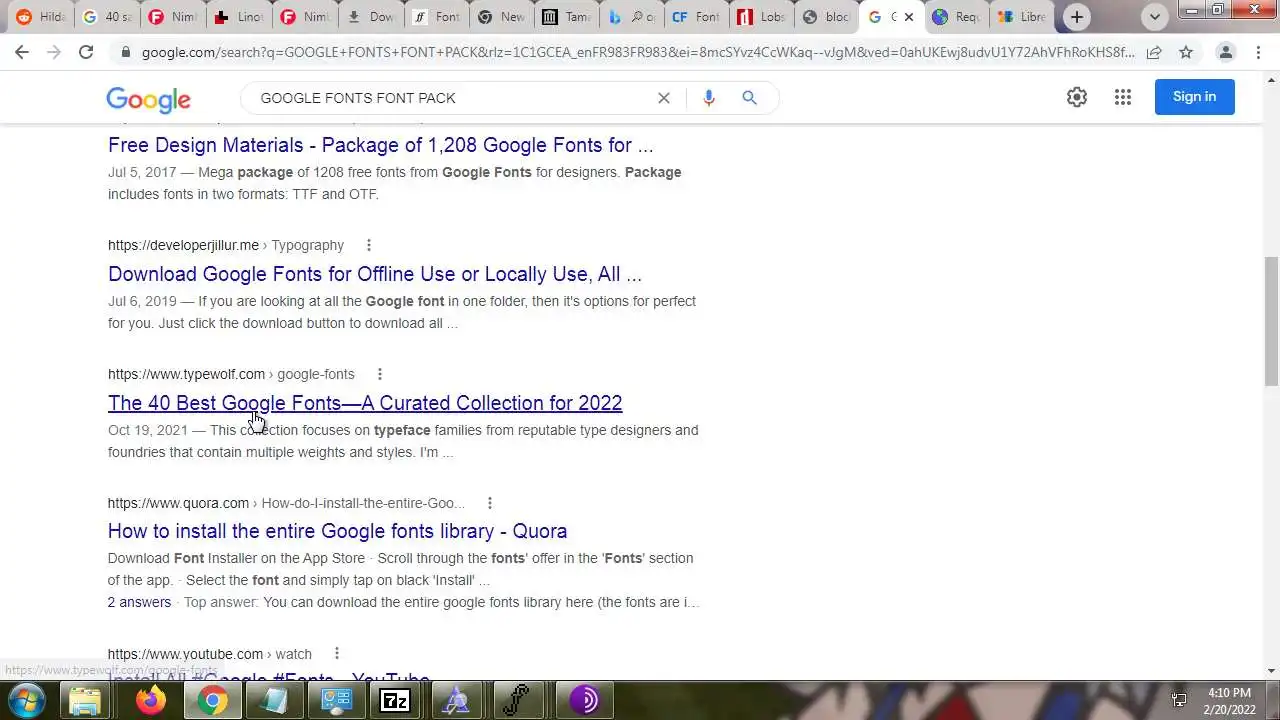Click the share page icon in address bar
This screenshot has width=1280, height=720.
click(x=1153, y=52)
